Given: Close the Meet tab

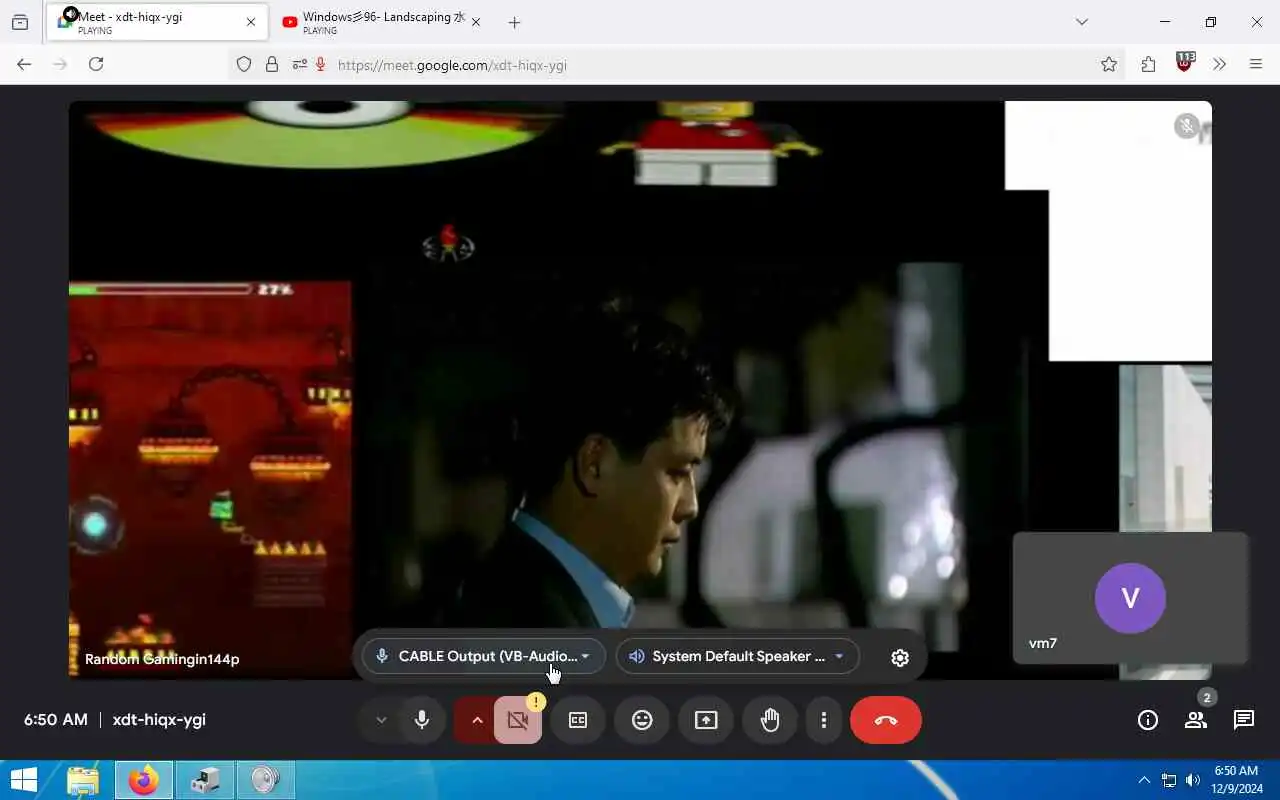Looking at the screenshot, I should pyautogui.click(x=251, y=22).
